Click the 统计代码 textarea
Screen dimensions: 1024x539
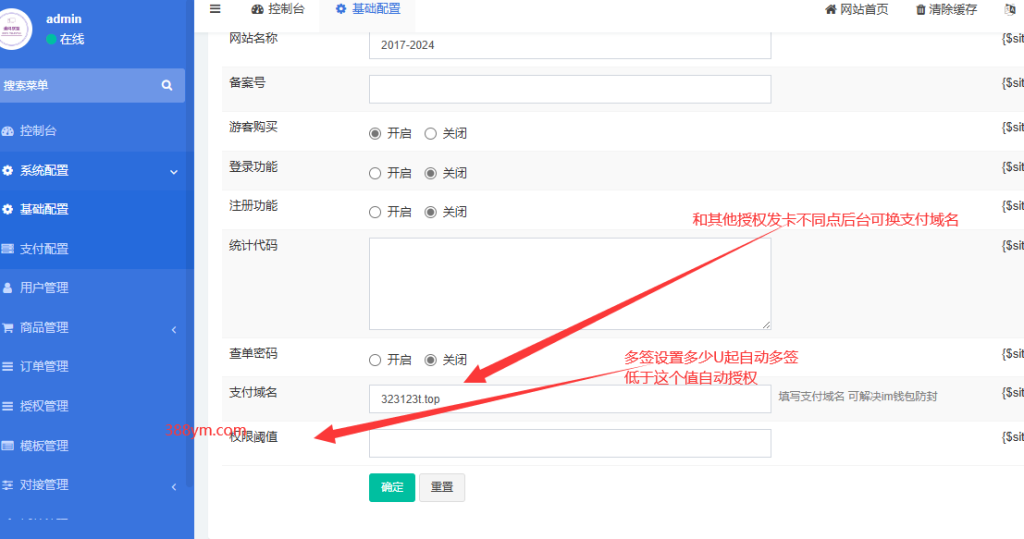tap(570, 284)
